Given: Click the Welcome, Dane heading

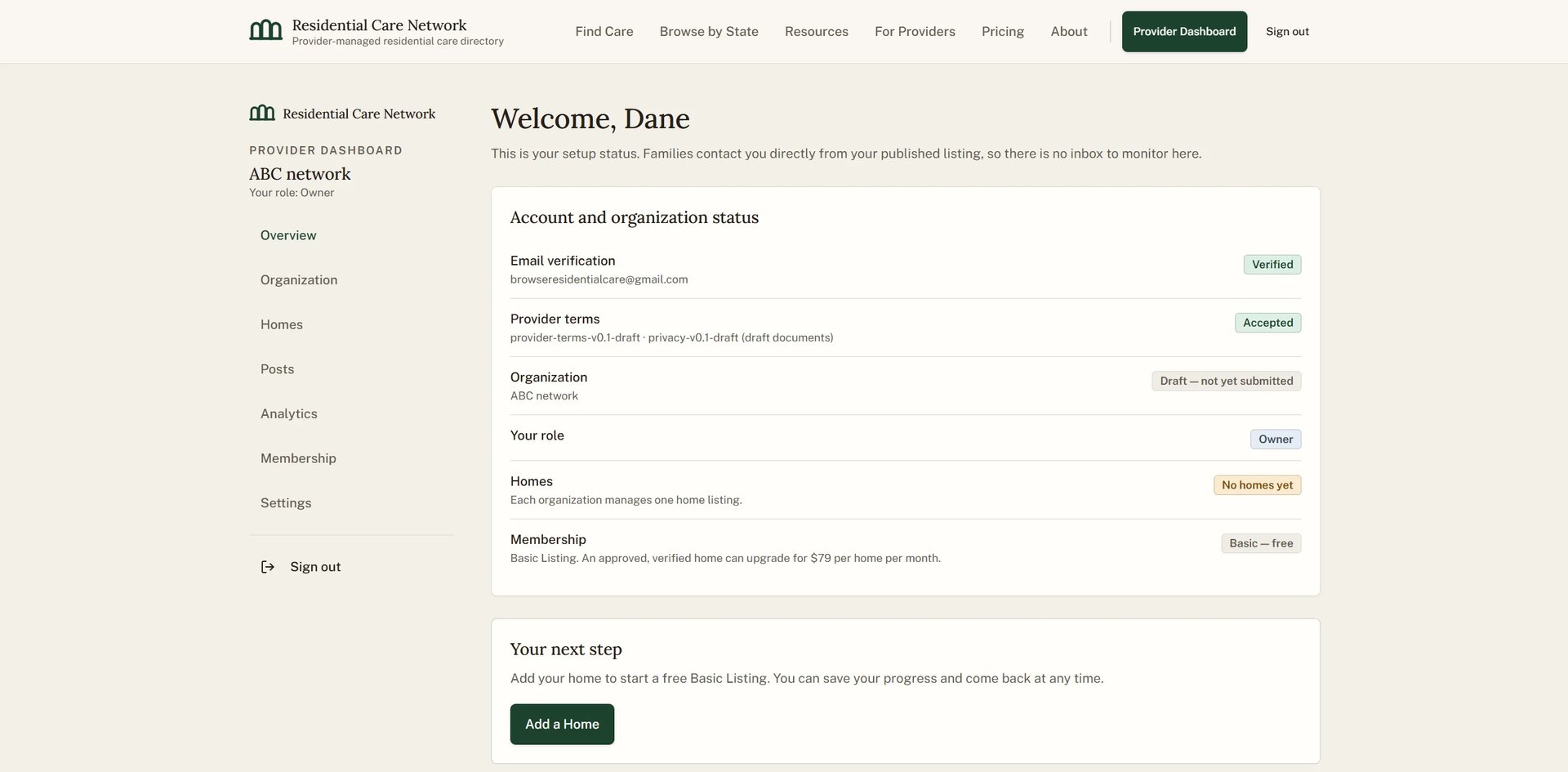Looking at the screenshot, I should [590, 118].
